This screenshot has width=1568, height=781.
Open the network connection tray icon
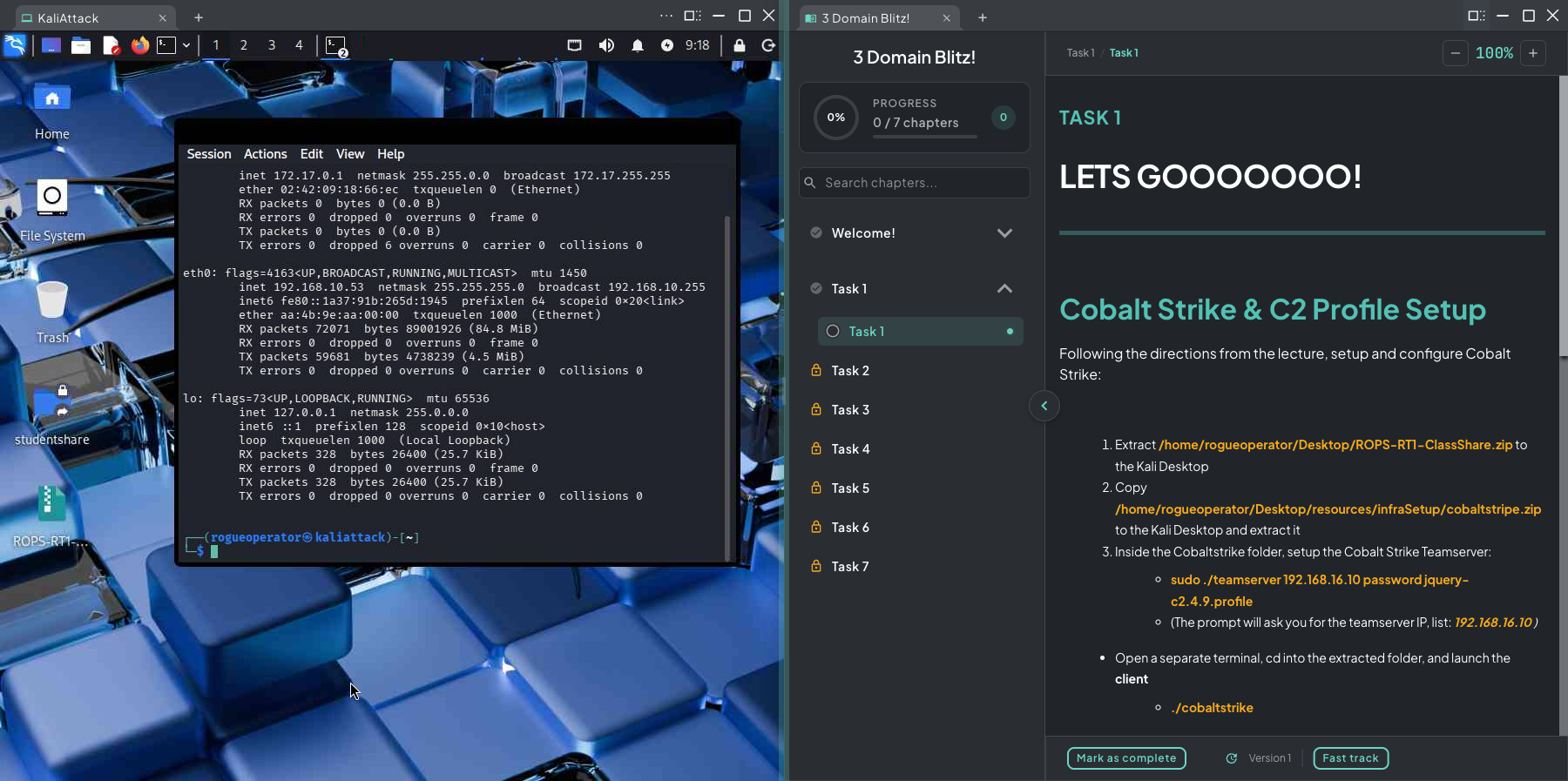[x=574, y=45]
